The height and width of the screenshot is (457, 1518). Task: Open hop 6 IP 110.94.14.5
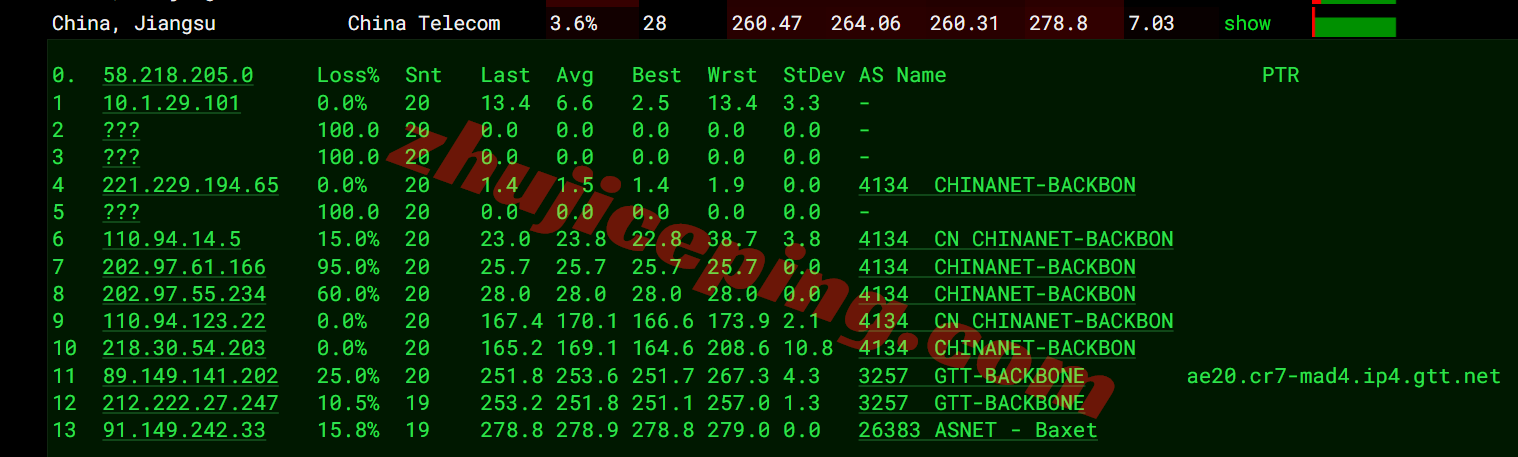coord(171,239)
